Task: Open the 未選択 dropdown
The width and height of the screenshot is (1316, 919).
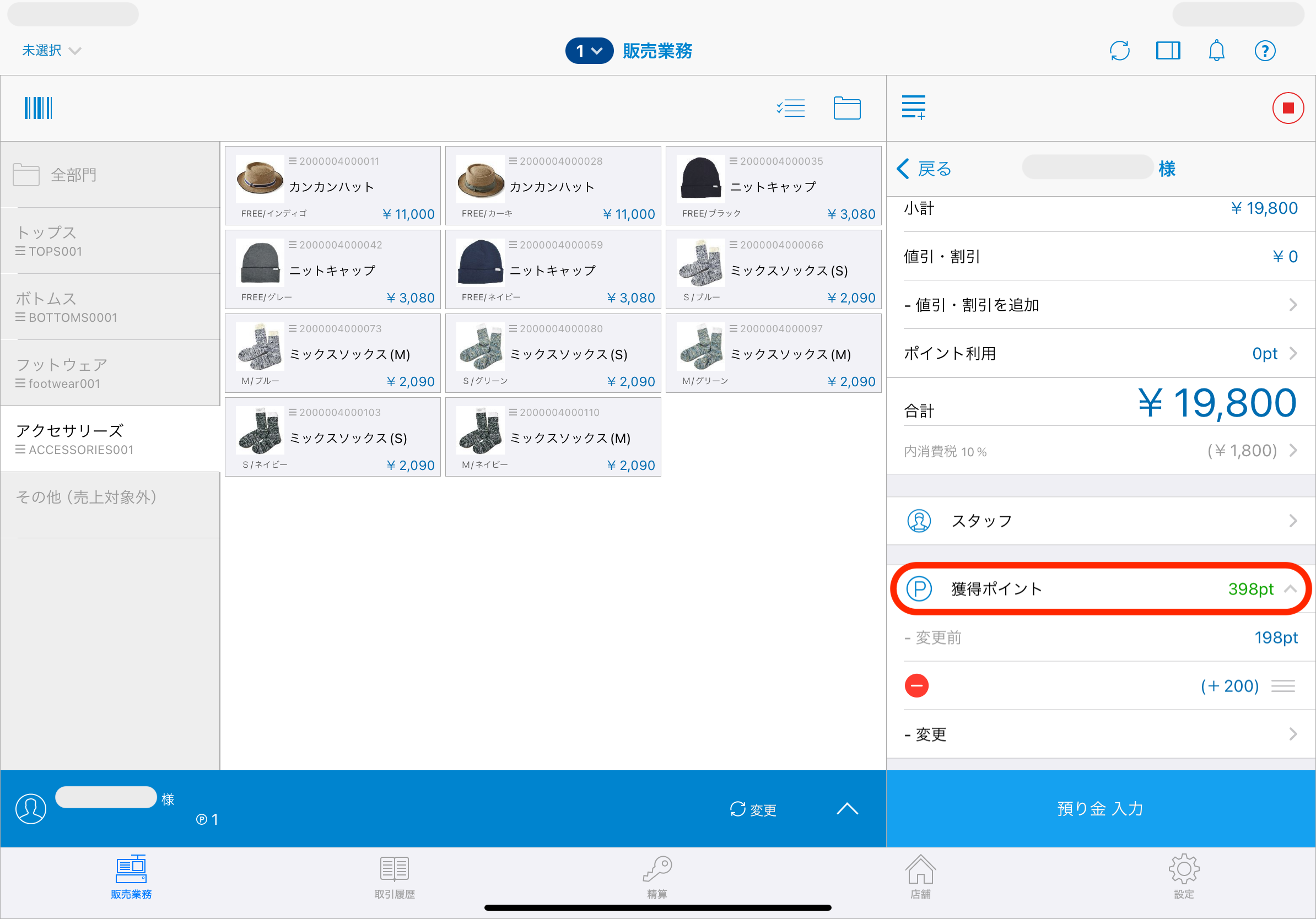Action: [51, 51]
